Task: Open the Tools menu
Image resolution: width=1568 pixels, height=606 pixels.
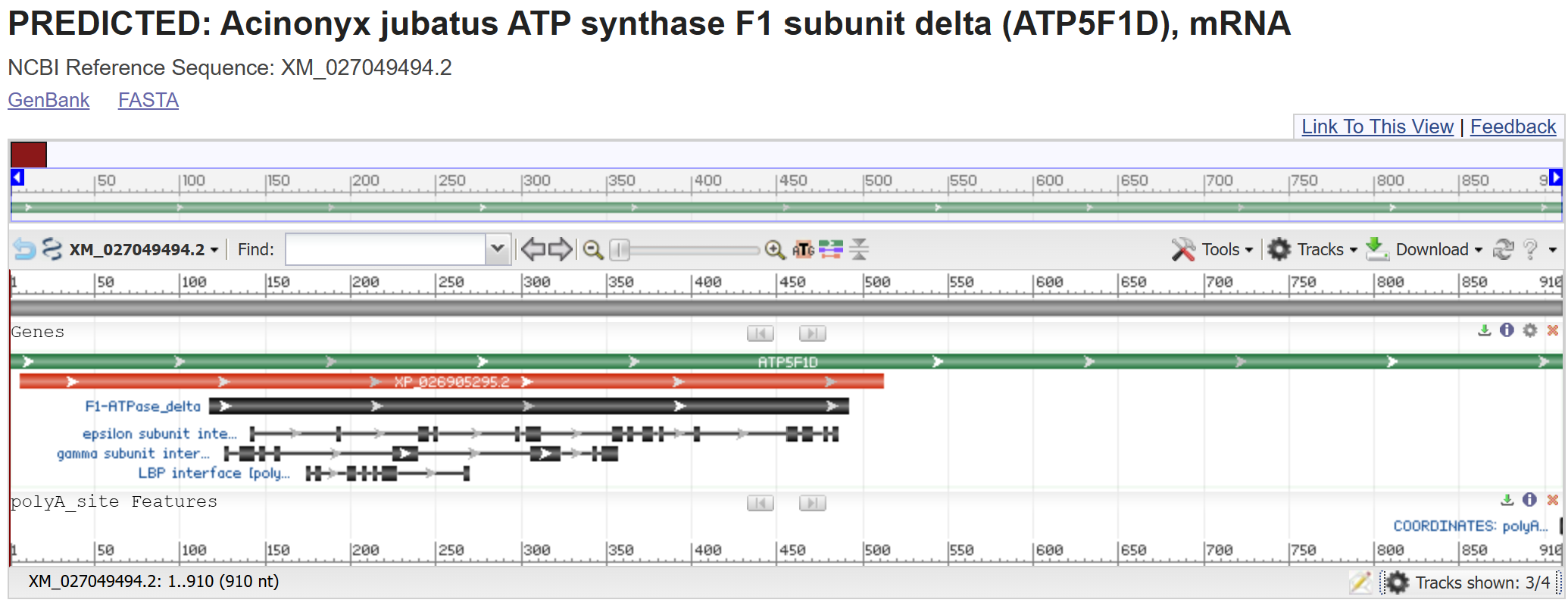Action: 1213,249
